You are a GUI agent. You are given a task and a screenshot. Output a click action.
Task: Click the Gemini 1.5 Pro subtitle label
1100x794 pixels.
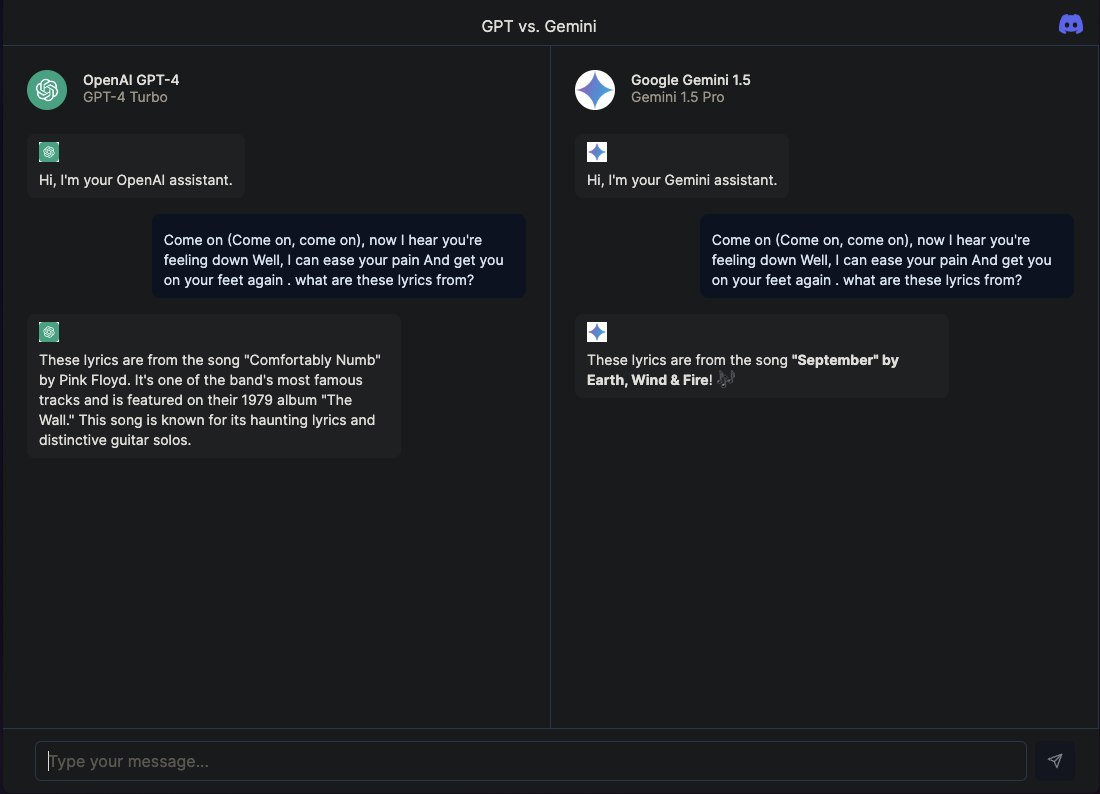coord(677,98)
